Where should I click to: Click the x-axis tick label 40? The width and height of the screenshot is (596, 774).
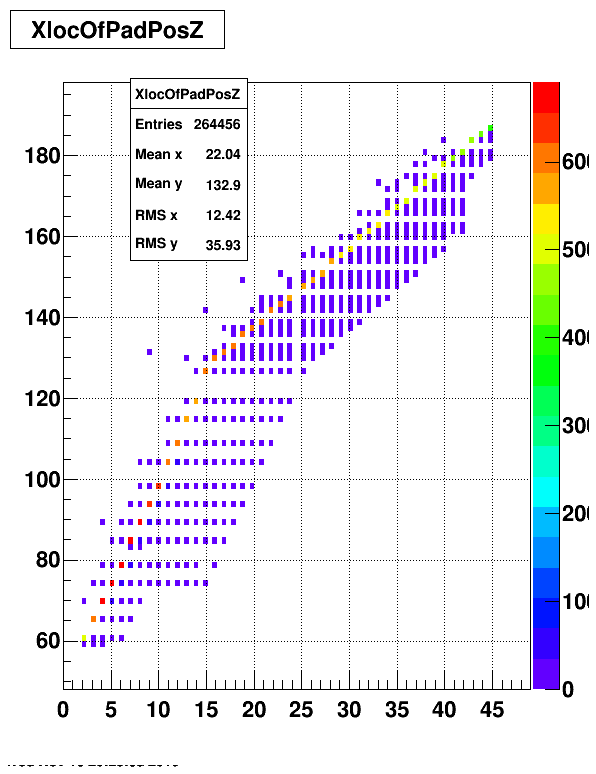[444, 710]
